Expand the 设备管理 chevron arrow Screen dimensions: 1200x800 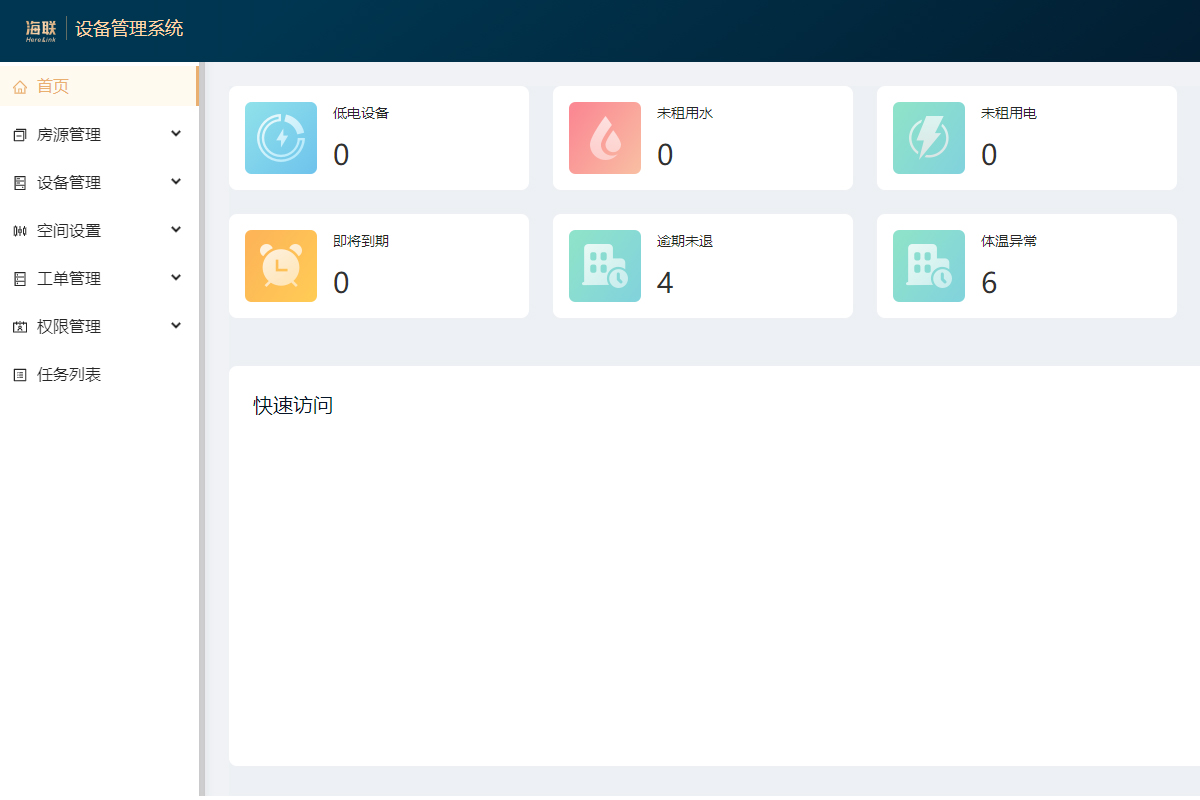176,181
